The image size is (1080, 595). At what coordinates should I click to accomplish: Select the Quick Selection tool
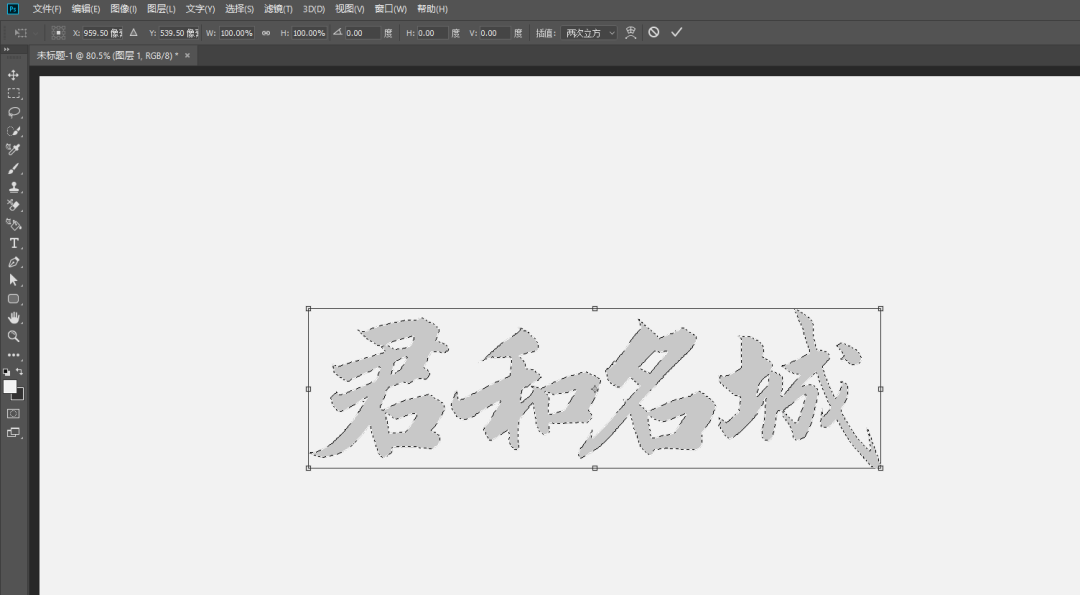[x=13, y=131]
